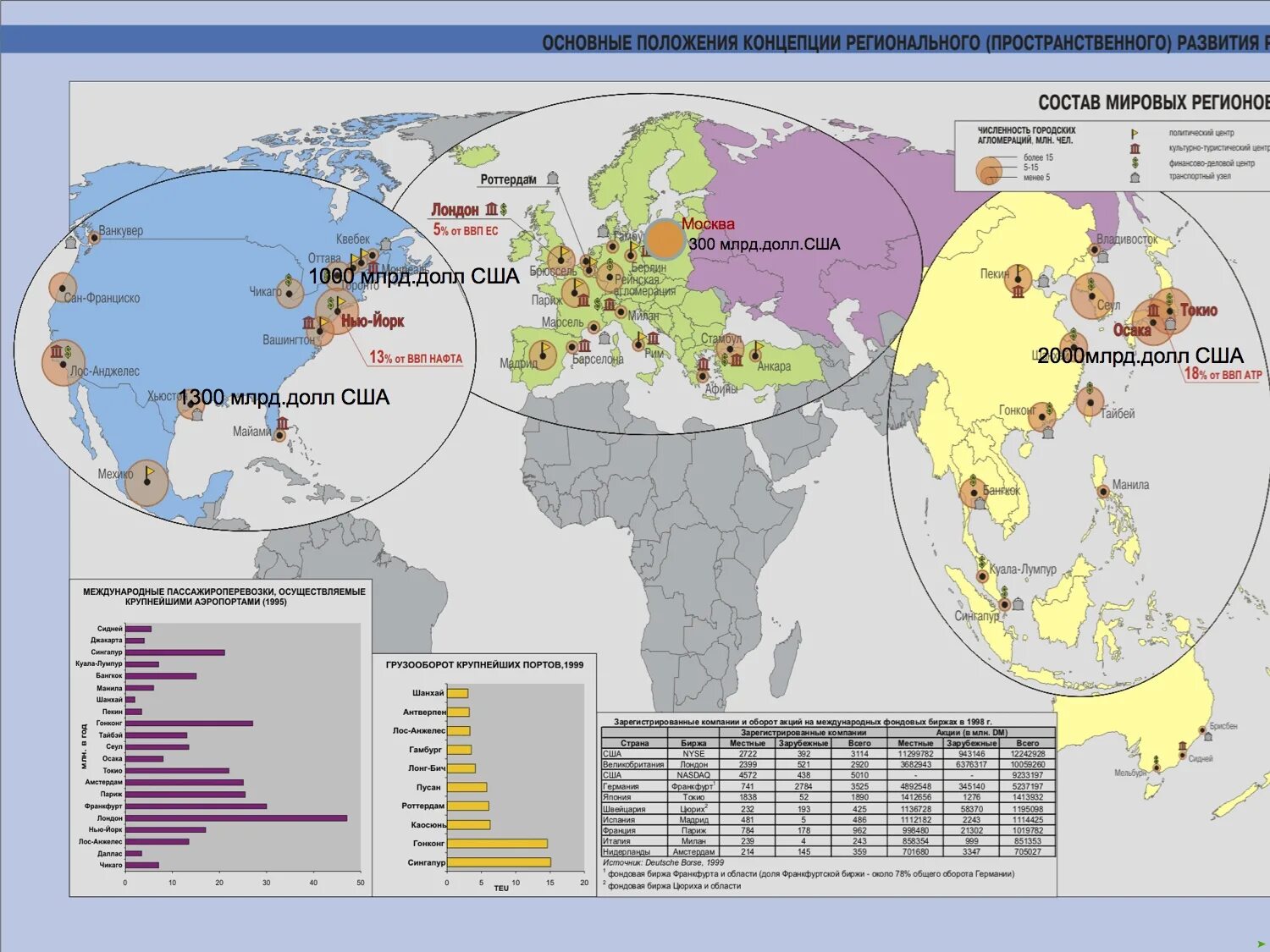Click the Вашингтон city label
Image resolution: width=1270 pixels, height=952 pixels.
click(x=289, y=340)
